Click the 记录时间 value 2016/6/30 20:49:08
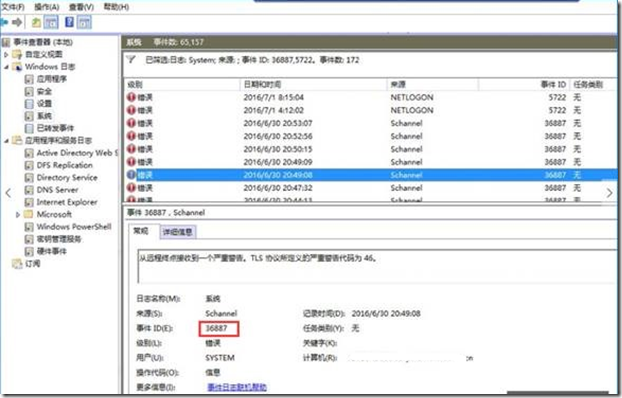 pos(386,313)
